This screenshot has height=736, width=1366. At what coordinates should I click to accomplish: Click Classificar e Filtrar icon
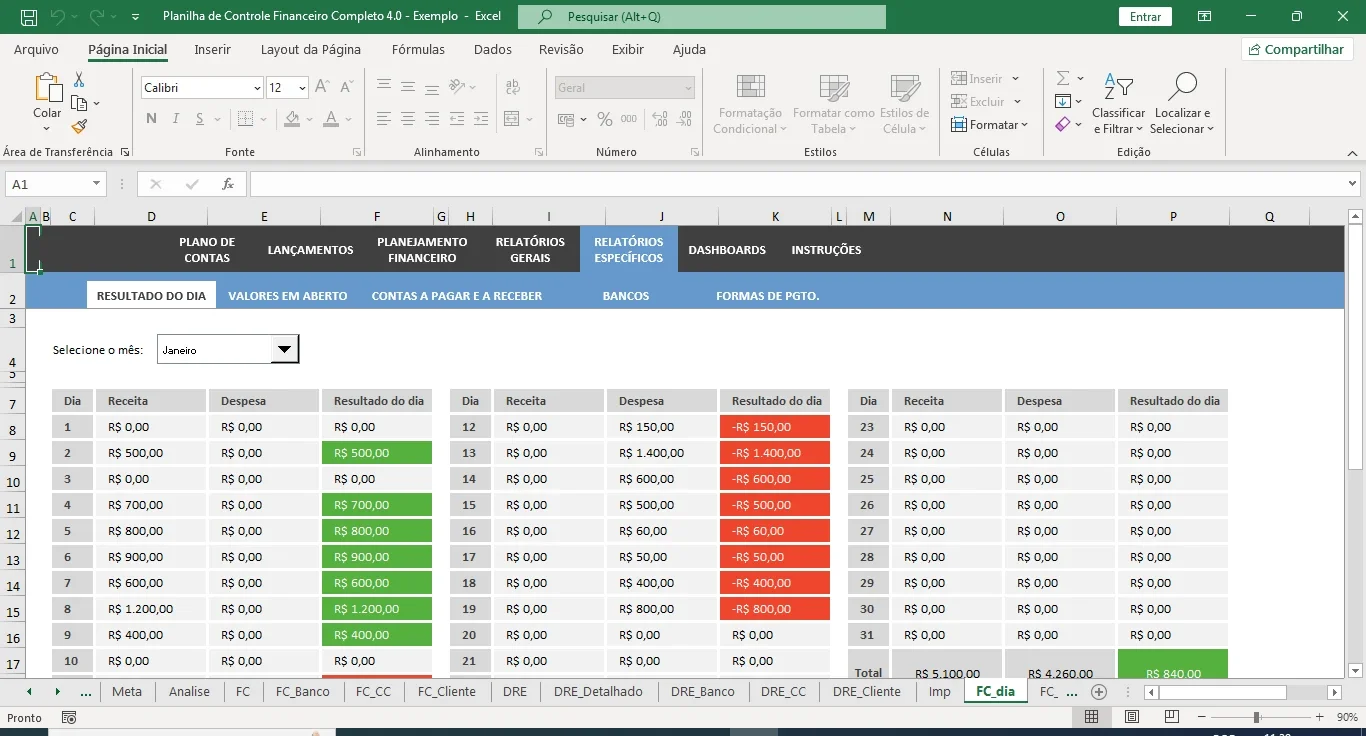tap(1118, 87)
